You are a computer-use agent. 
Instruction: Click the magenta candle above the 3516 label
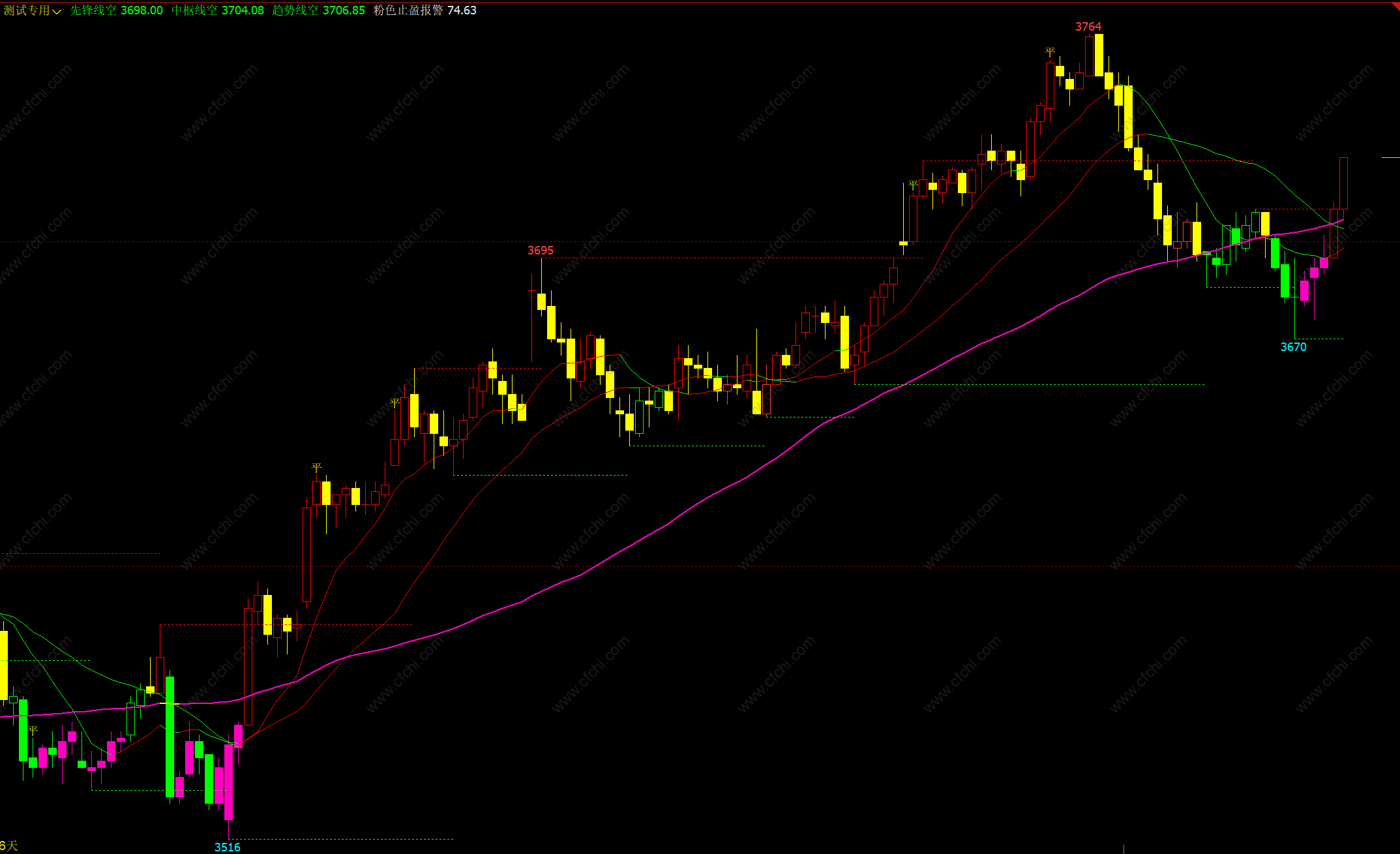[x=228, y=782]
